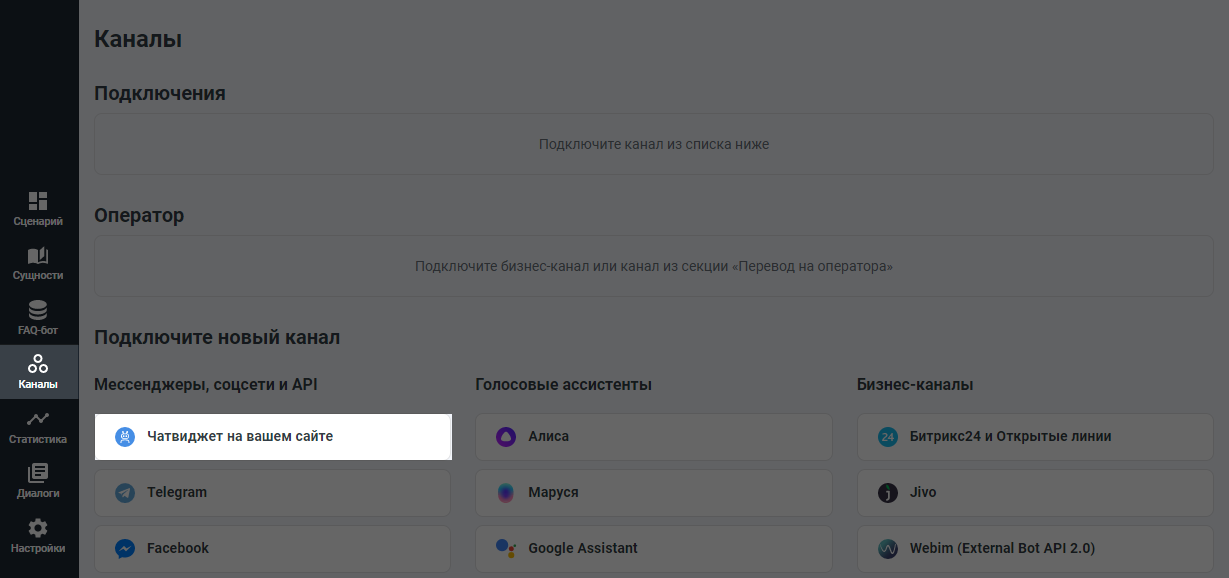
Task: Click the Битрикс24 icon with number 24
Action: [886, 437]
